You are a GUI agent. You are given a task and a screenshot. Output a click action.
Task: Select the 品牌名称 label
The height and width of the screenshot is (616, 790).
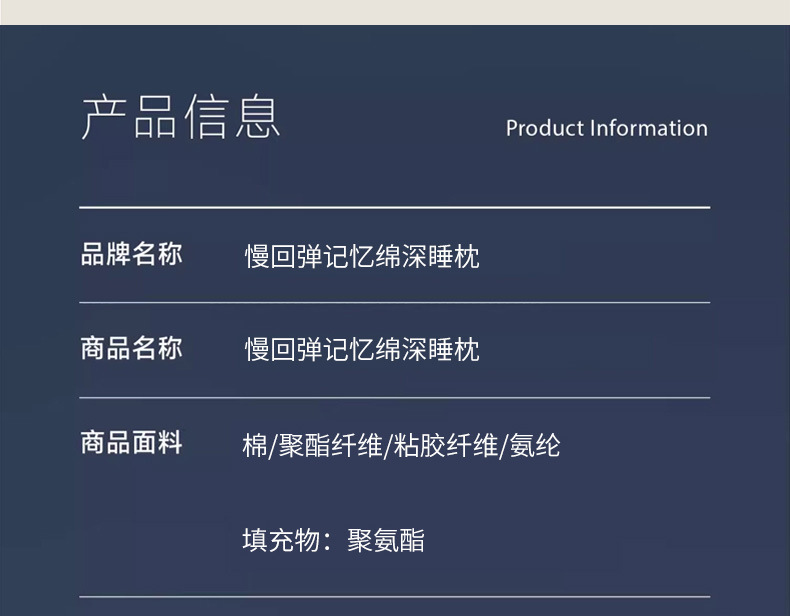[x=131, y=255]
